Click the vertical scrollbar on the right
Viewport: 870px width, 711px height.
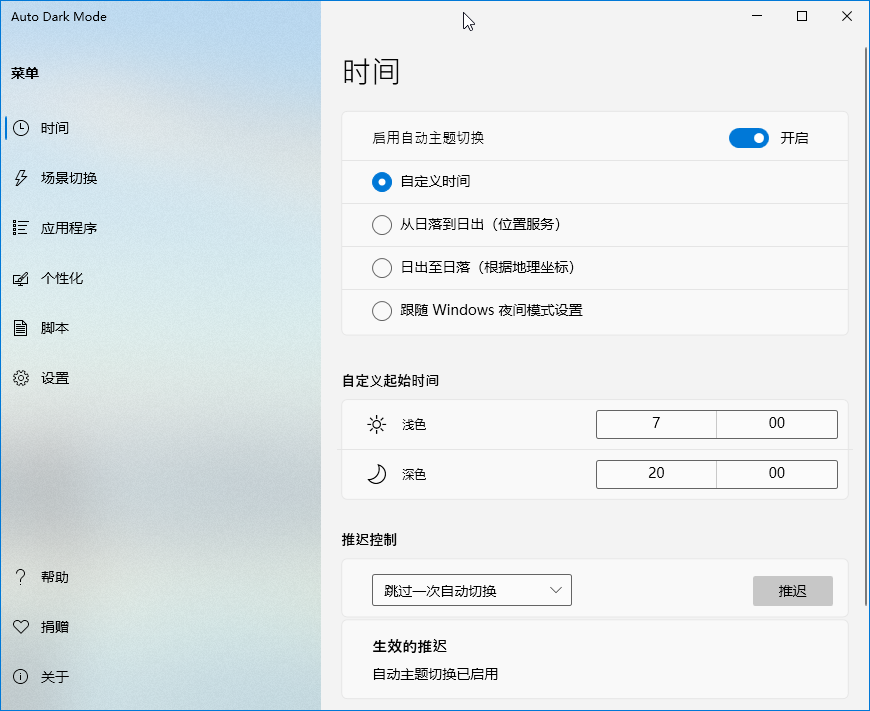point(867,327)
